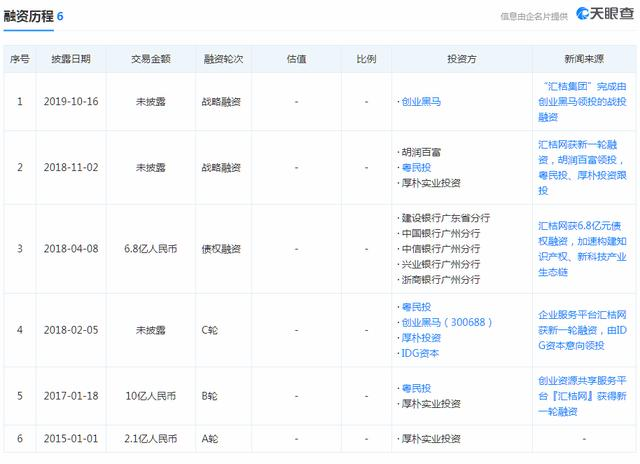Select the date 2018-02-05
640x464 pixels.
(71, 330)
